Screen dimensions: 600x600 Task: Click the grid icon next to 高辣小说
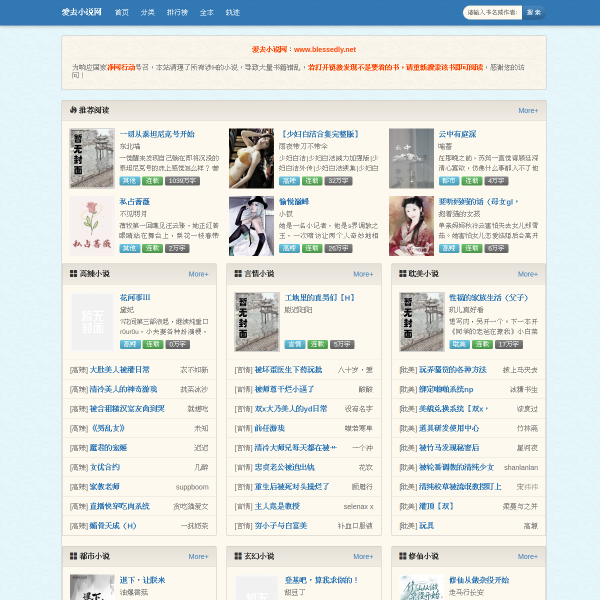pyautogui.click(x=73, y=274)
